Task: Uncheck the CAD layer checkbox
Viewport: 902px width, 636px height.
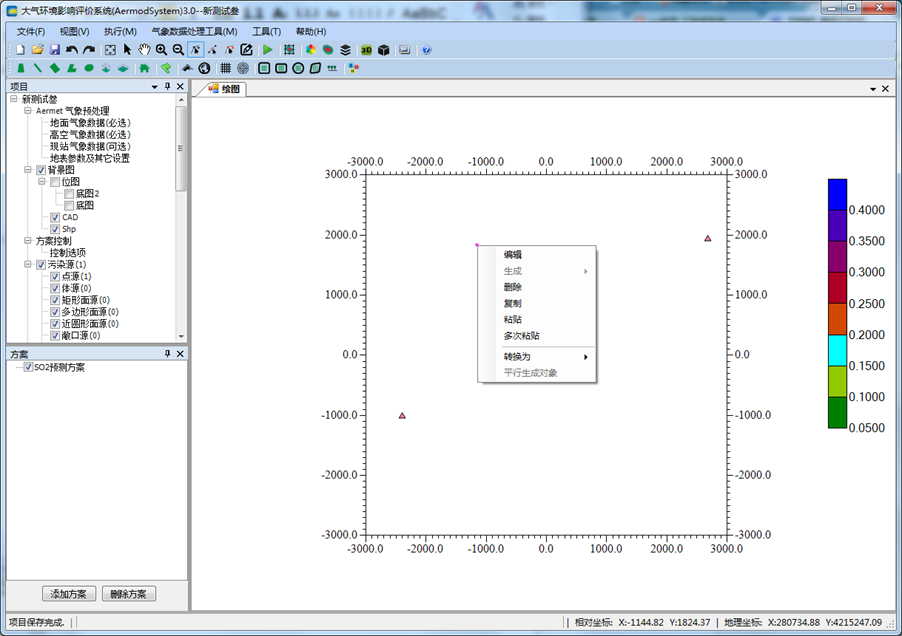Action: coord(55,217)
